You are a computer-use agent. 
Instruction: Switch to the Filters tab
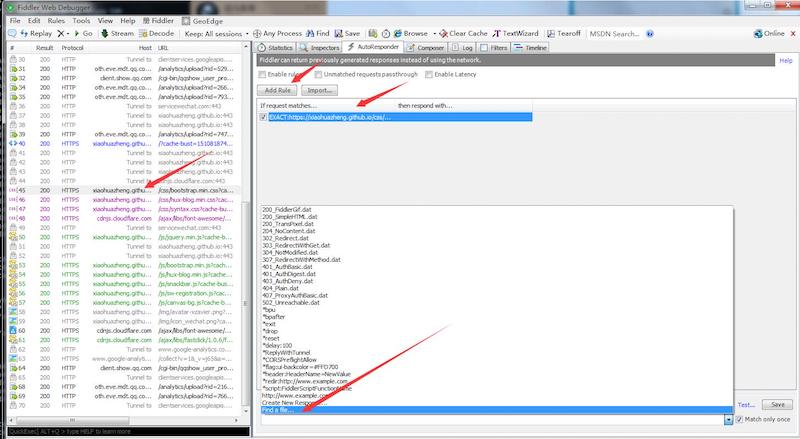coord(494,47)
